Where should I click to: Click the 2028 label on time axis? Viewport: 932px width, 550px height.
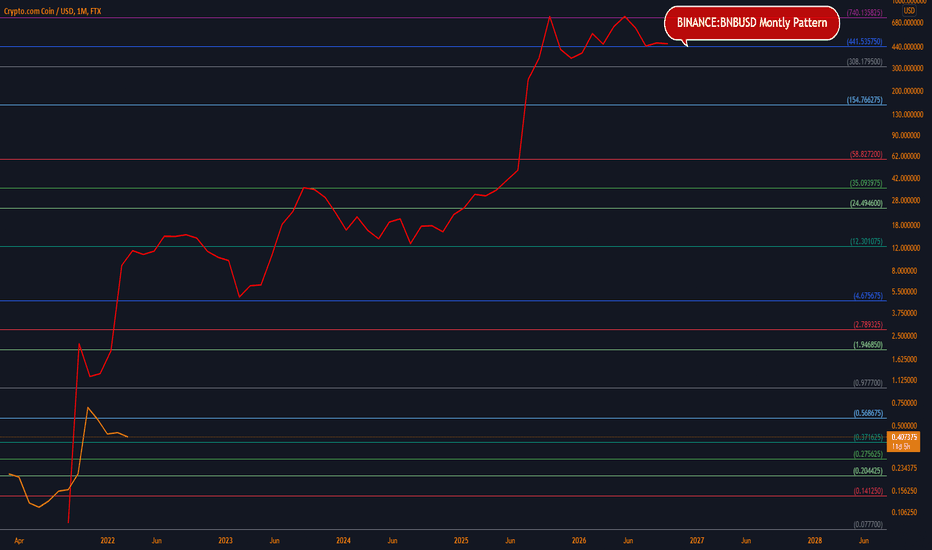click(x=815, y=540)
